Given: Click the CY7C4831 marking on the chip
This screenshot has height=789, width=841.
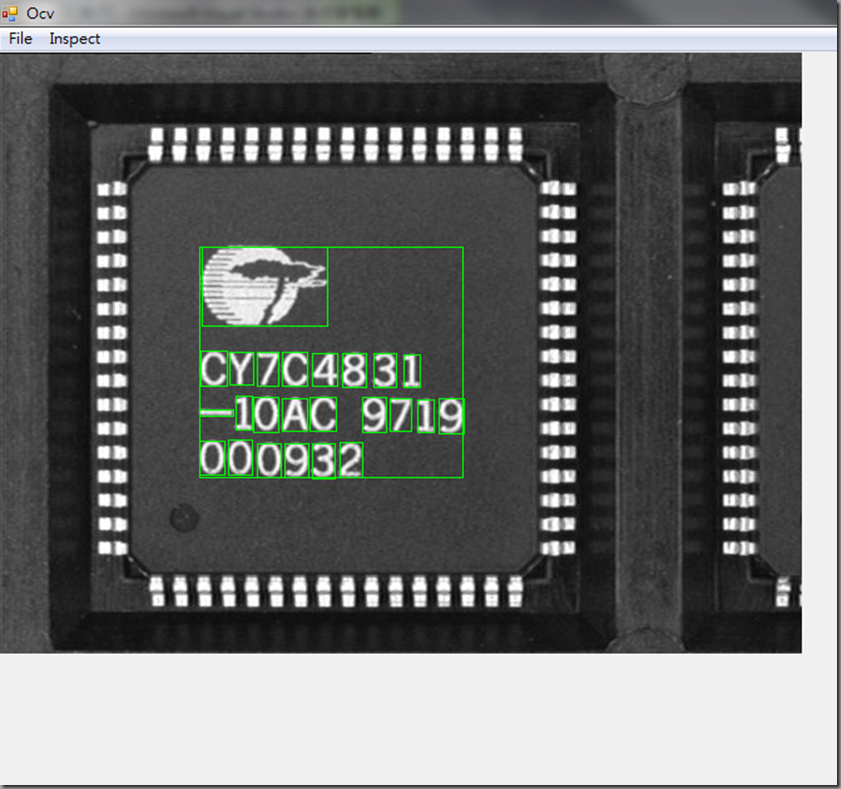Looking at the screenshot, I should pos(311,370).
